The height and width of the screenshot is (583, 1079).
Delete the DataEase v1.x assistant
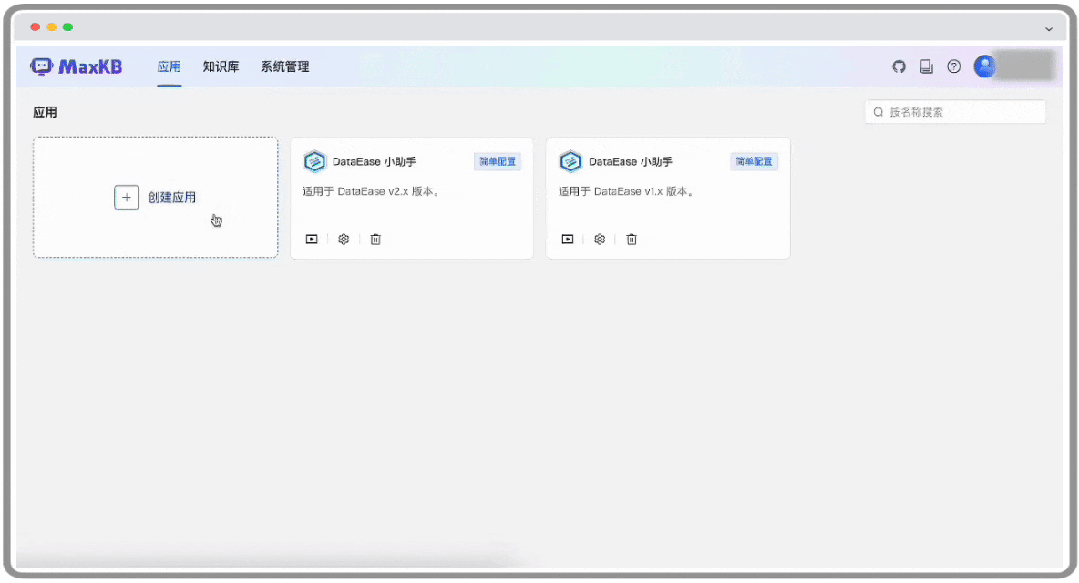[632, 239]
